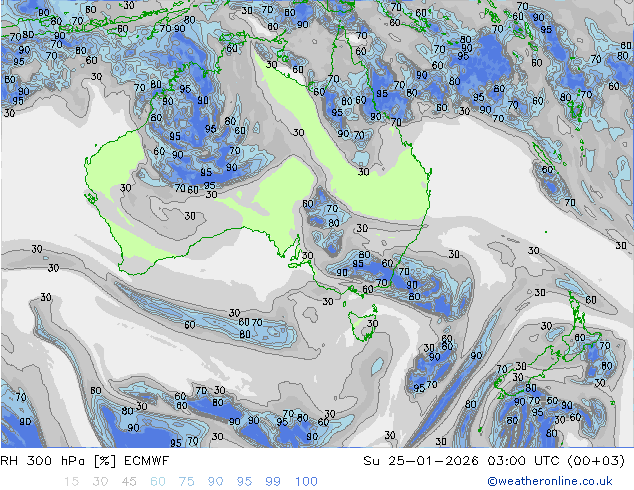Screen dimensions: 634x490
Task: Click the '©weatheronline.co.uk' credit link
Action: 549,481
